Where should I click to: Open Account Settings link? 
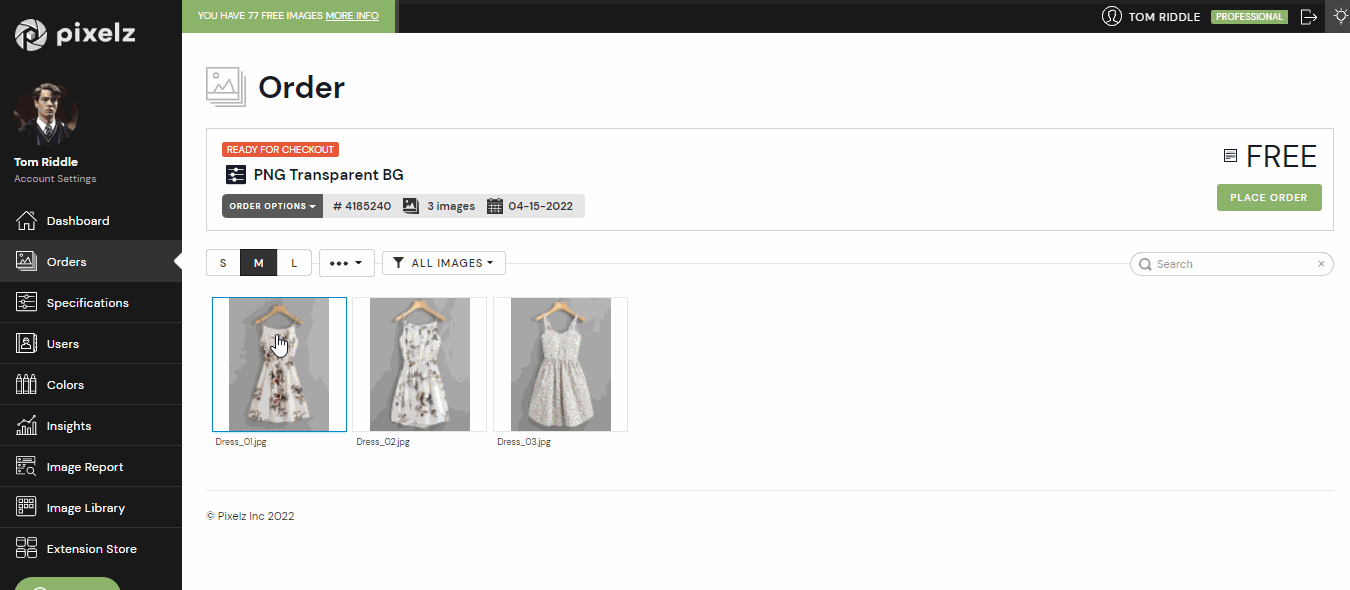(x=55, y=179)
